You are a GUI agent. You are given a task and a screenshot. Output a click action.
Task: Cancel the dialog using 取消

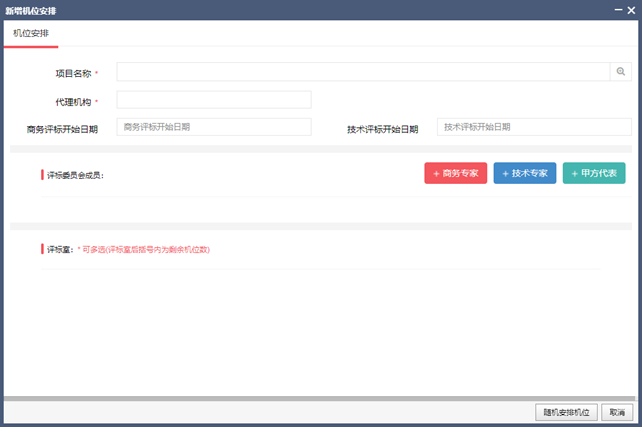[617, 412]
